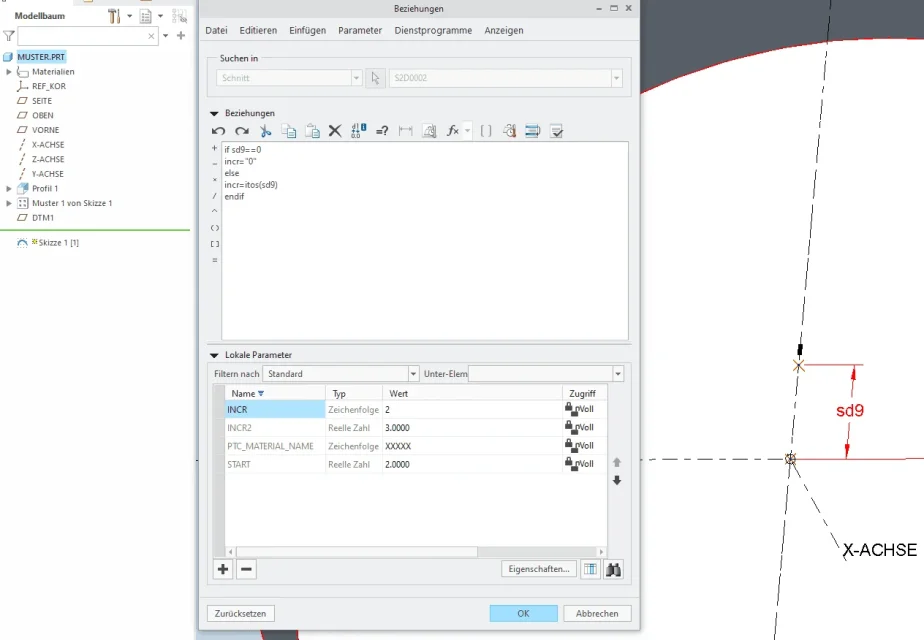This screenshot has width=924, height=640.
Task: Open model tree settings hammer icon
Action: pyautogui.click(x=114, y=16)
